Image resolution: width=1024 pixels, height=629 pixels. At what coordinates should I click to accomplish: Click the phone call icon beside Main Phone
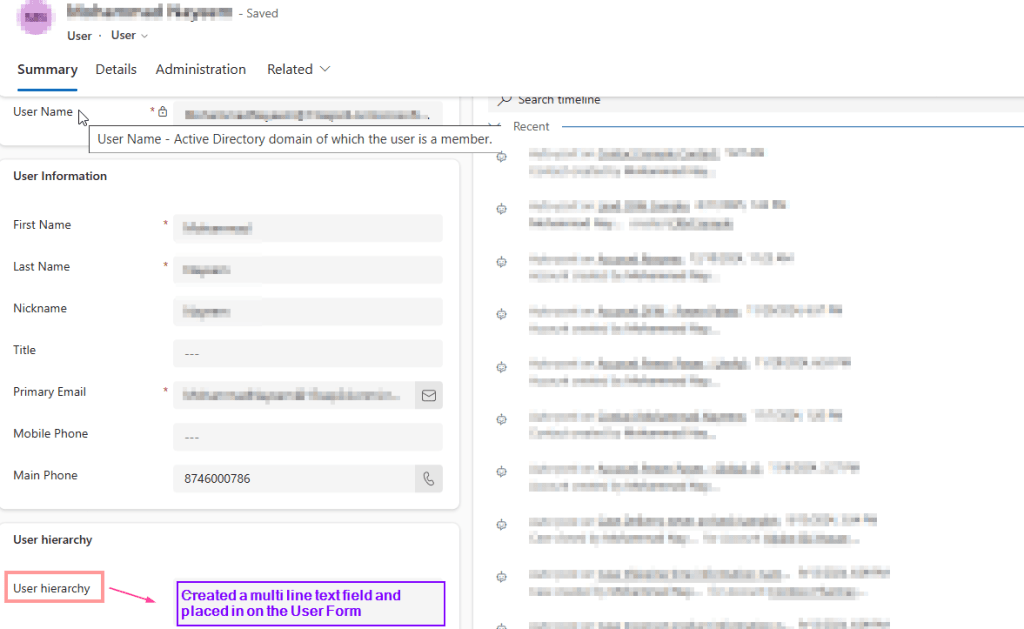point(429,479)
